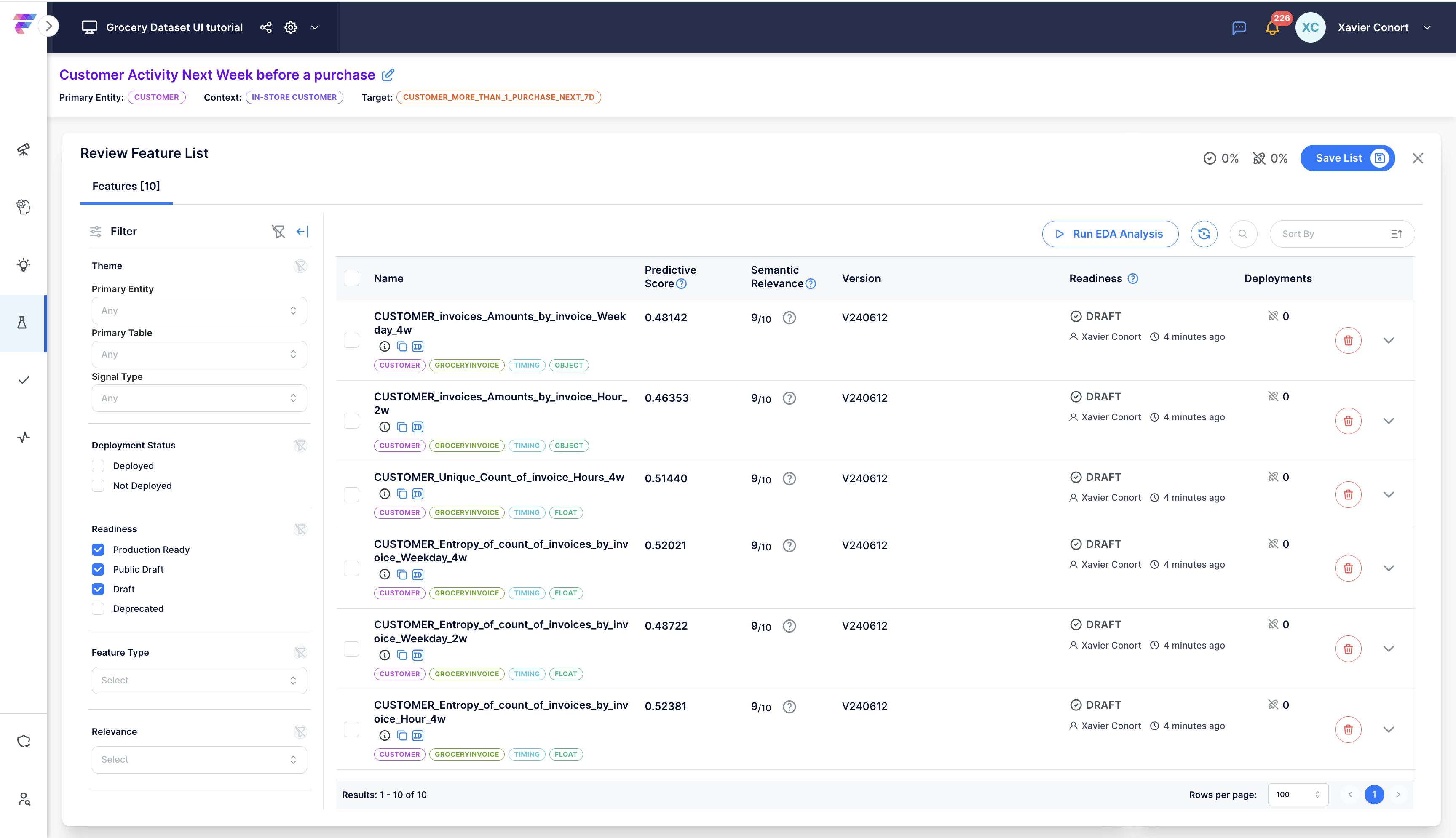Open the head/brain sidebar icon
Screen dimensions: 1456x838
(24, 207)
